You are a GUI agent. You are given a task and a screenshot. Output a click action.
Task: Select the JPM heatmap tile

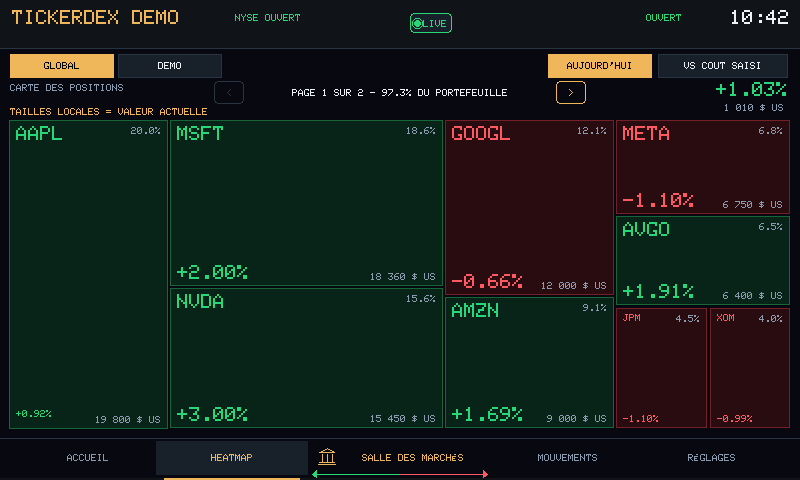click(x=661, y=368)
